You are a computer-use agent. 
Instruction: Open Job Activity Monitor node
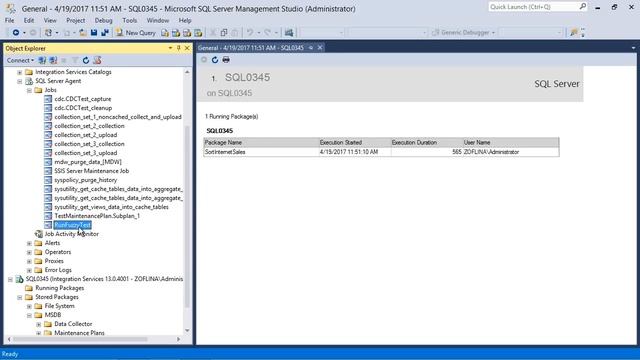71,234
